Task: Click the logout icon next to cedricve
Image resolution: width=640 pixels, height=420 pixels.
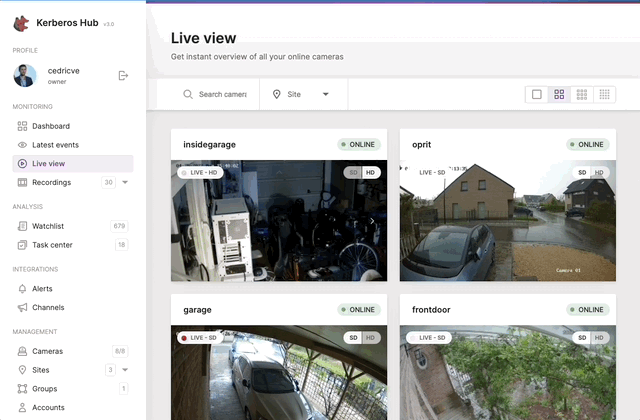Action: 123,76
